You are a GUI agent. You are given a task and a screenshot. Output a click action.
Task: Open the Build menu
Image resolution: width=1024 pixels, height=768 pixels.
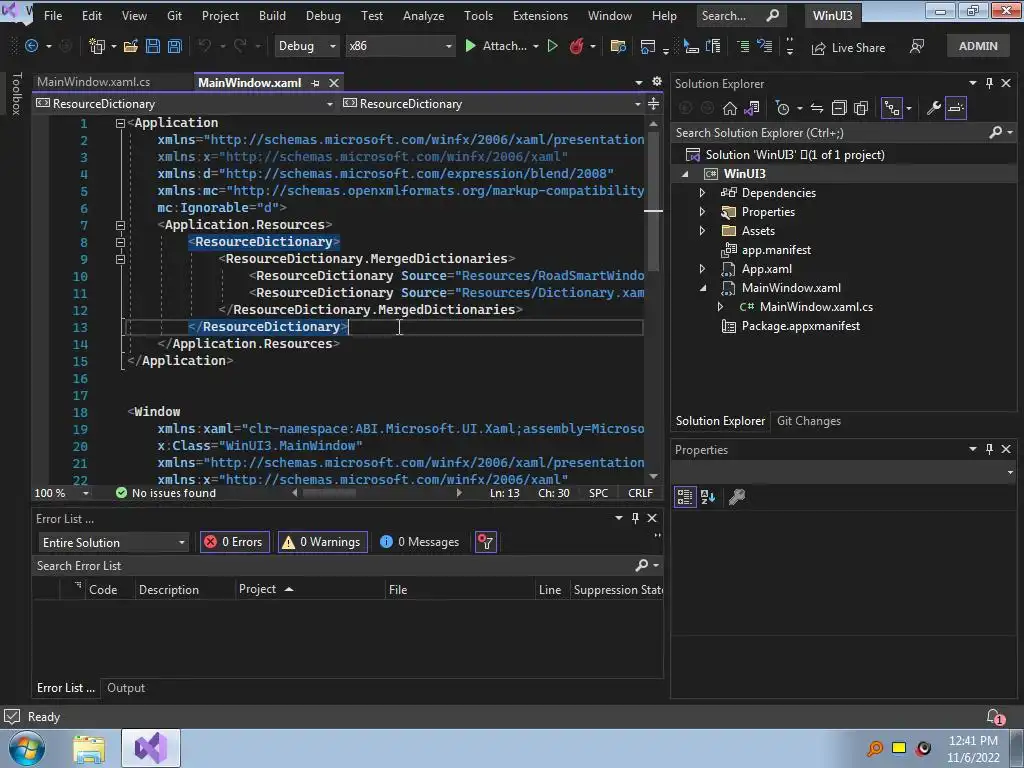(x=272, y=16)
